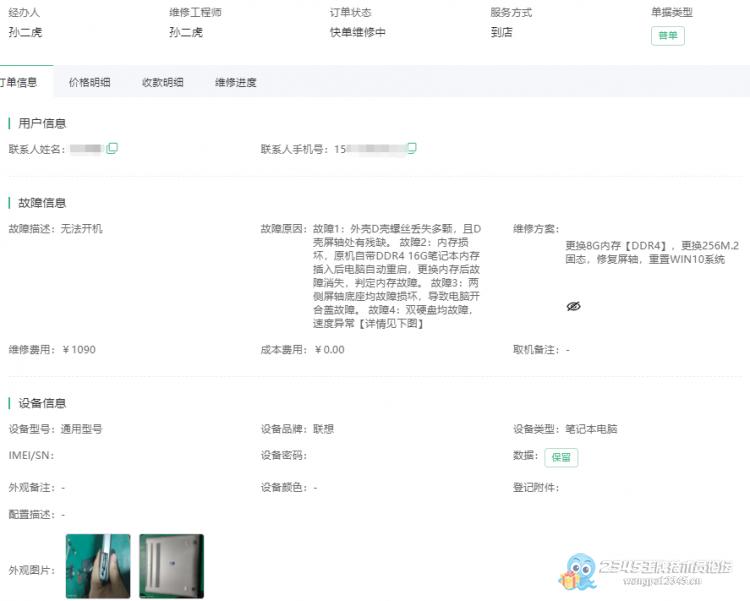Click the 设备类型 笔记本电脑 value

591,429
